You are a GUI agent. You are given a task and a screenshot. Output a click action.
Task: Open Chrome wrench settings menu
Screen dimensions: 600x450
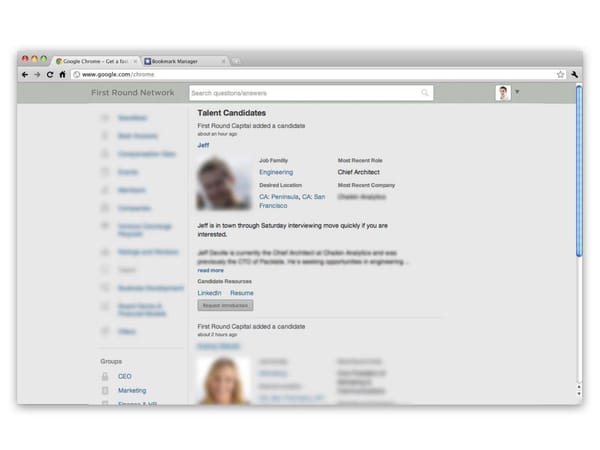(575, 75)
